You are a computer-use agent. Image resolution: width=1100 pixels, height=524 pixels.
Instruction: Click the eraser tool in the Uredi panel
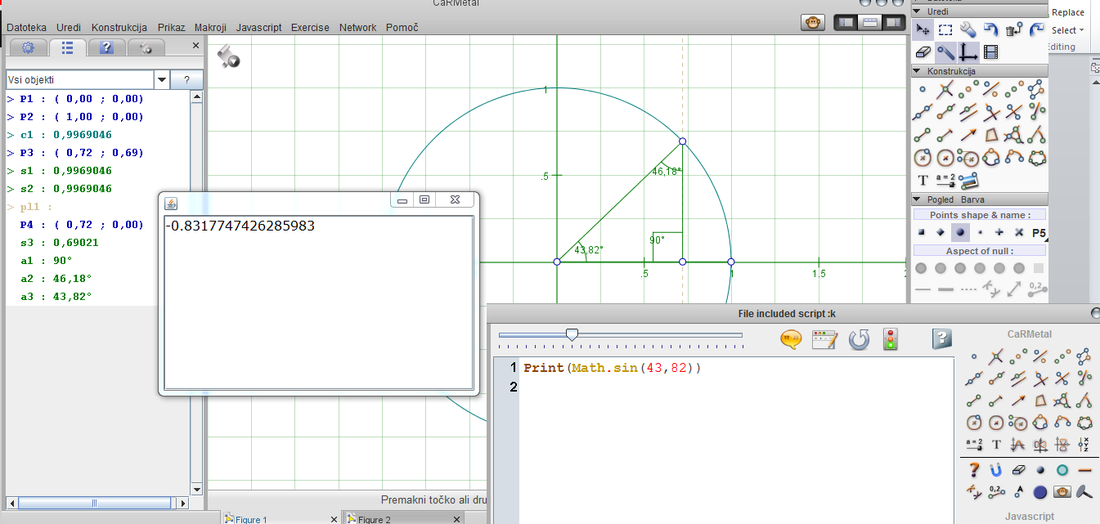click(923, 52)
